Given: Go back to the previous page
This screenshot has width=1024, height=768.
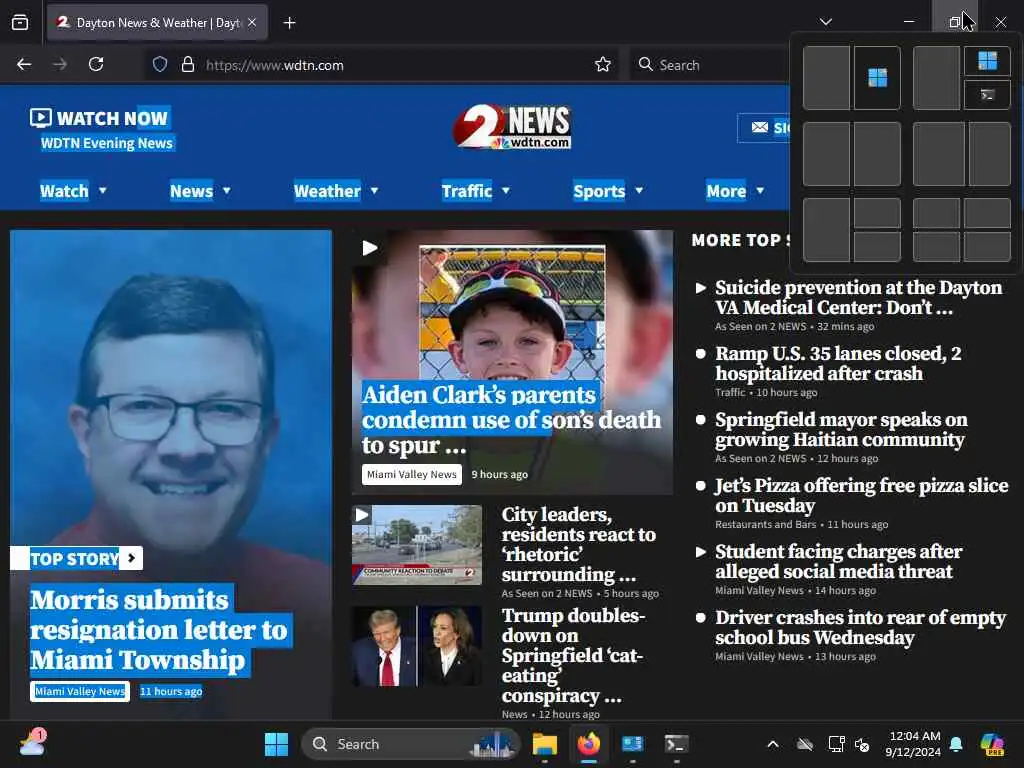Looking at the screenshot, I should coord(24,65).
